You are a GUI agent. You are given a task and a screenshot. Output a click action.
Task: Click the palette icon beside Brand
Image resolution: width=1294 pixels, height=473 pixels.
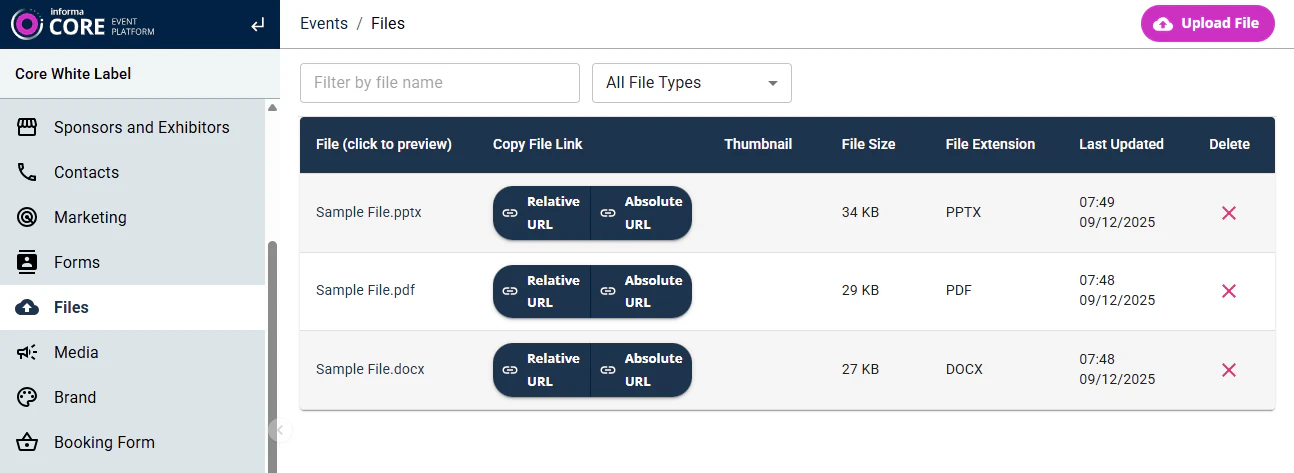[x=28, y=397]
